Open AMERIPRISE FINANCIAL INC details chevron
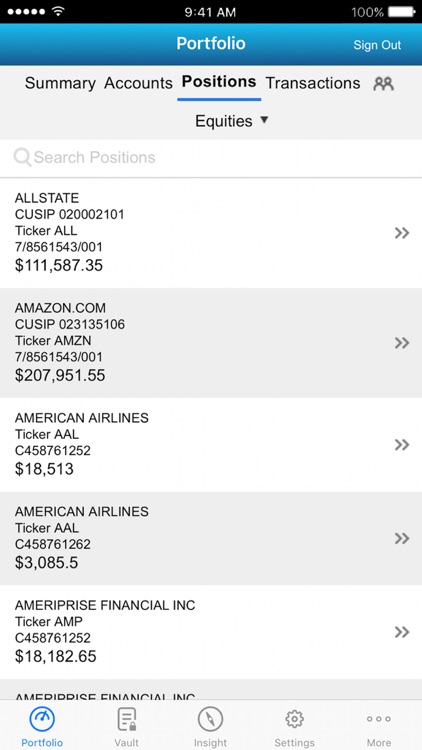422x750 pixels. (x=402, y=632)
